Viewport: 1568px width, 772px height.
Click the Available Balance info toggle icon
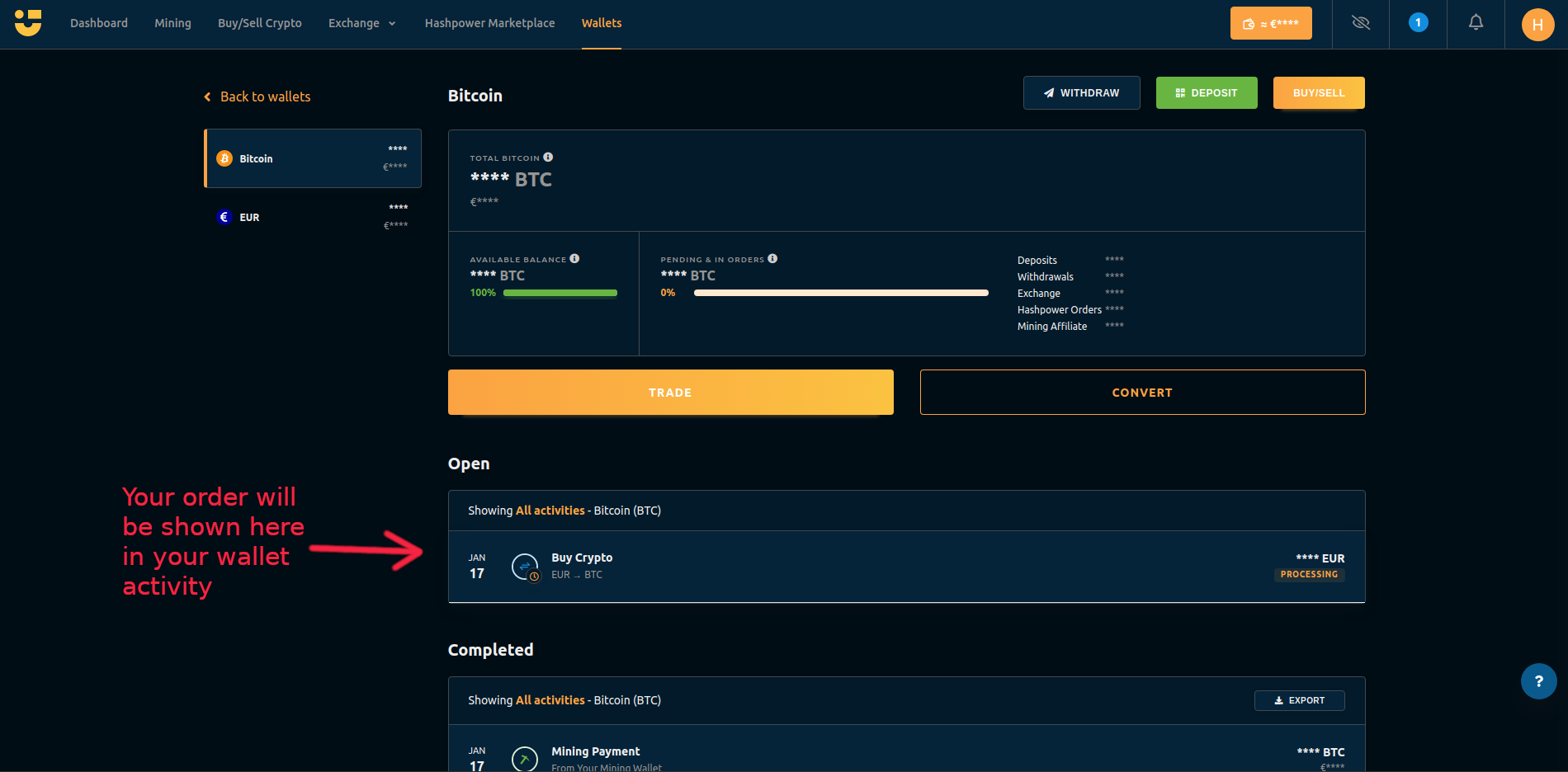tap(574, 257)
